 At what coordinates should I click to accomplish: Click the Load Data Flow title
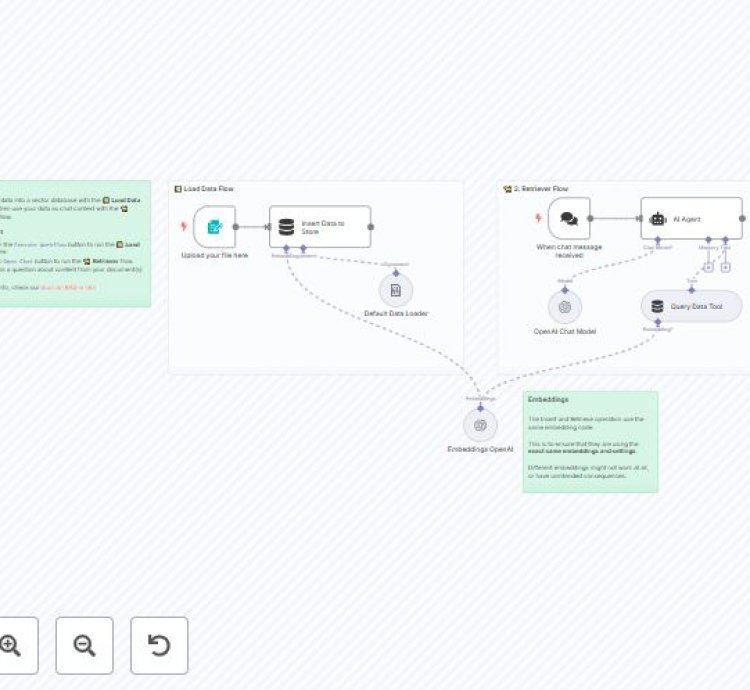coord(208,188)
